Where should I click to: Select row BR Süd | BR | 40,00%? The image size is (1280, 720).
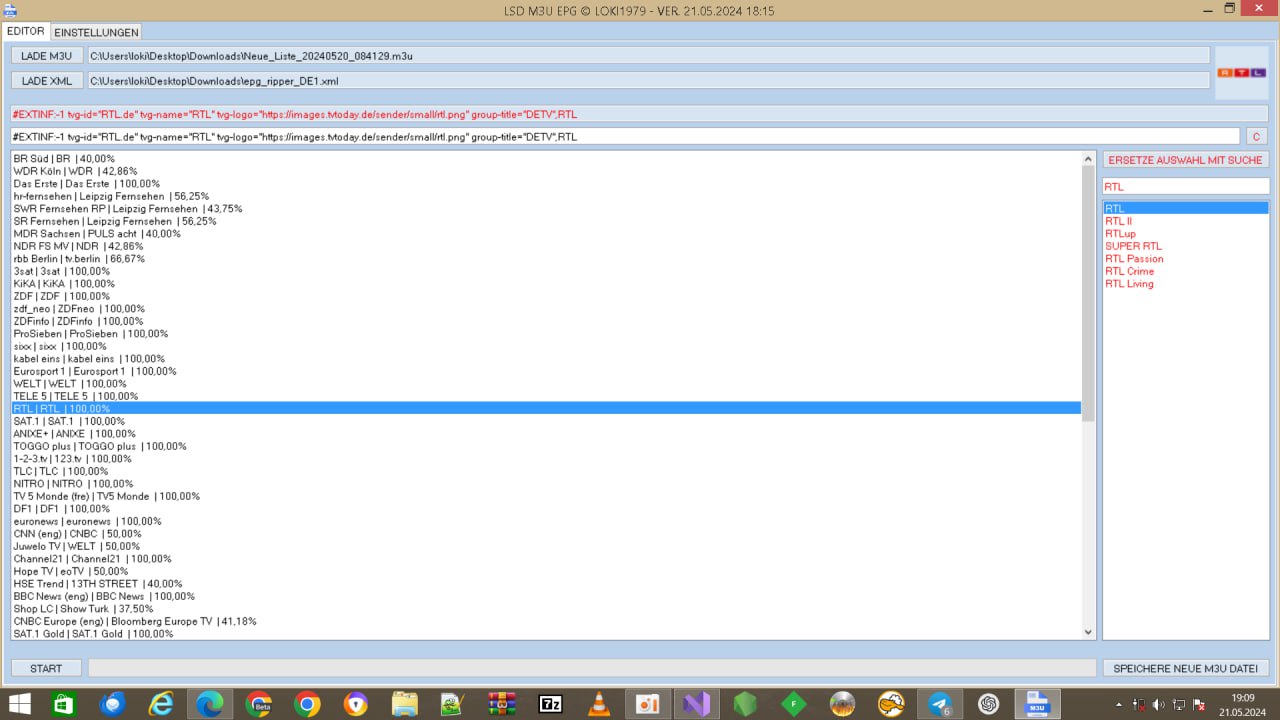[x=546, y=159]
